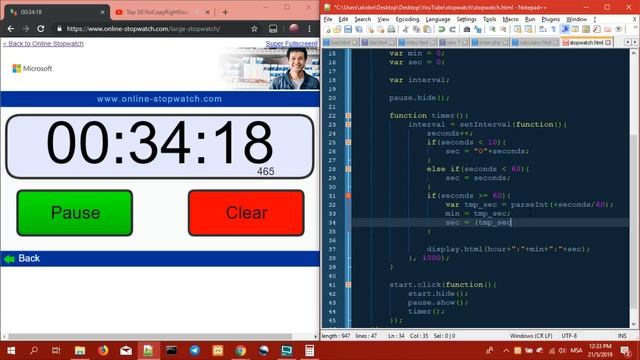The width and height of the screenshot is (640, 360).
Task: Collapse the fold marker at line 31
Action: (348, 196)
